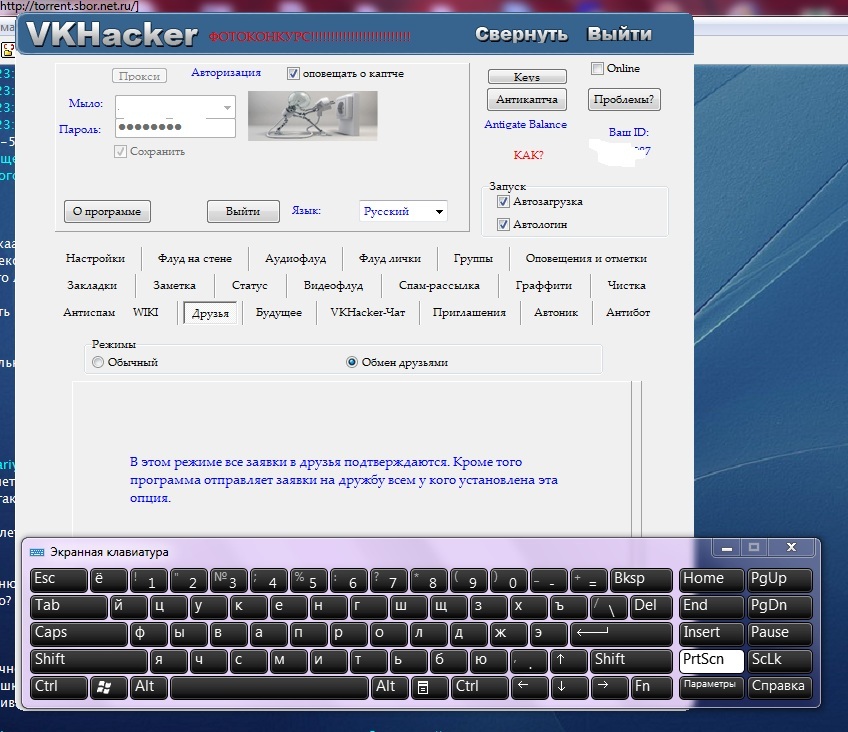The height and width of the screenshot is (732, 848).
Task: Click the Антикаптча button
Action: pyautogui.click(x=527, y=99)
